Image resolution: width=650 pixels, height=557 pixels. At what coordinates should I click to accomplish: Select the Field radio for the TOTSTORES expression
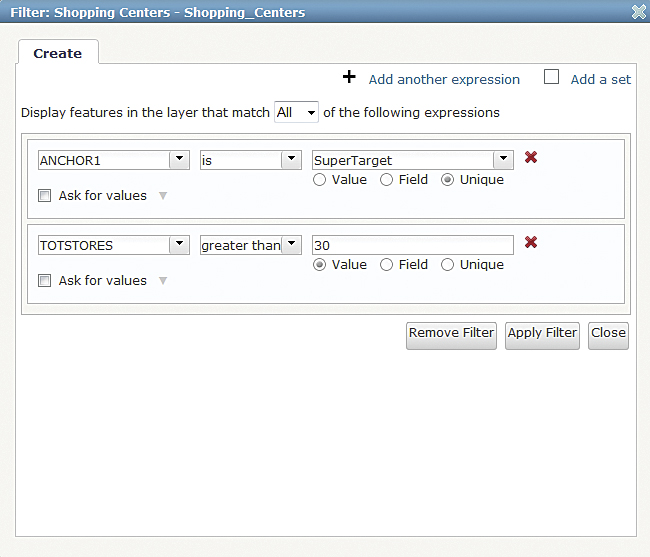tap(386, 265)
